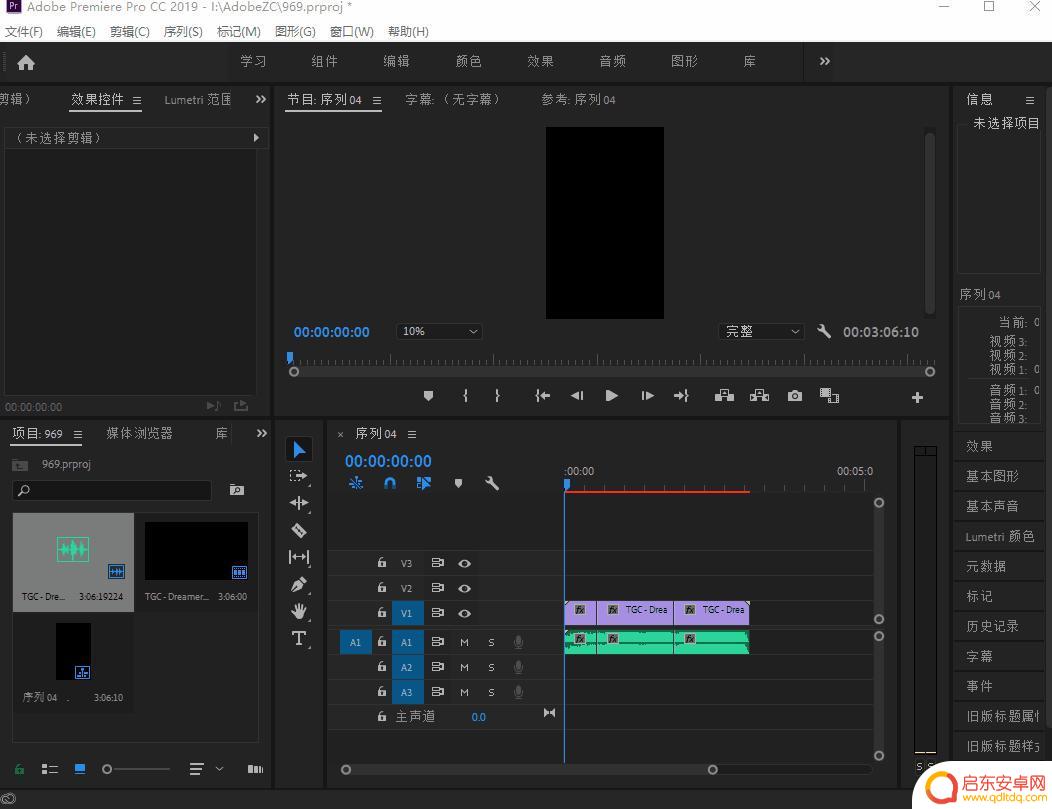
Task: Select the Slip tool
Action: 299,557
